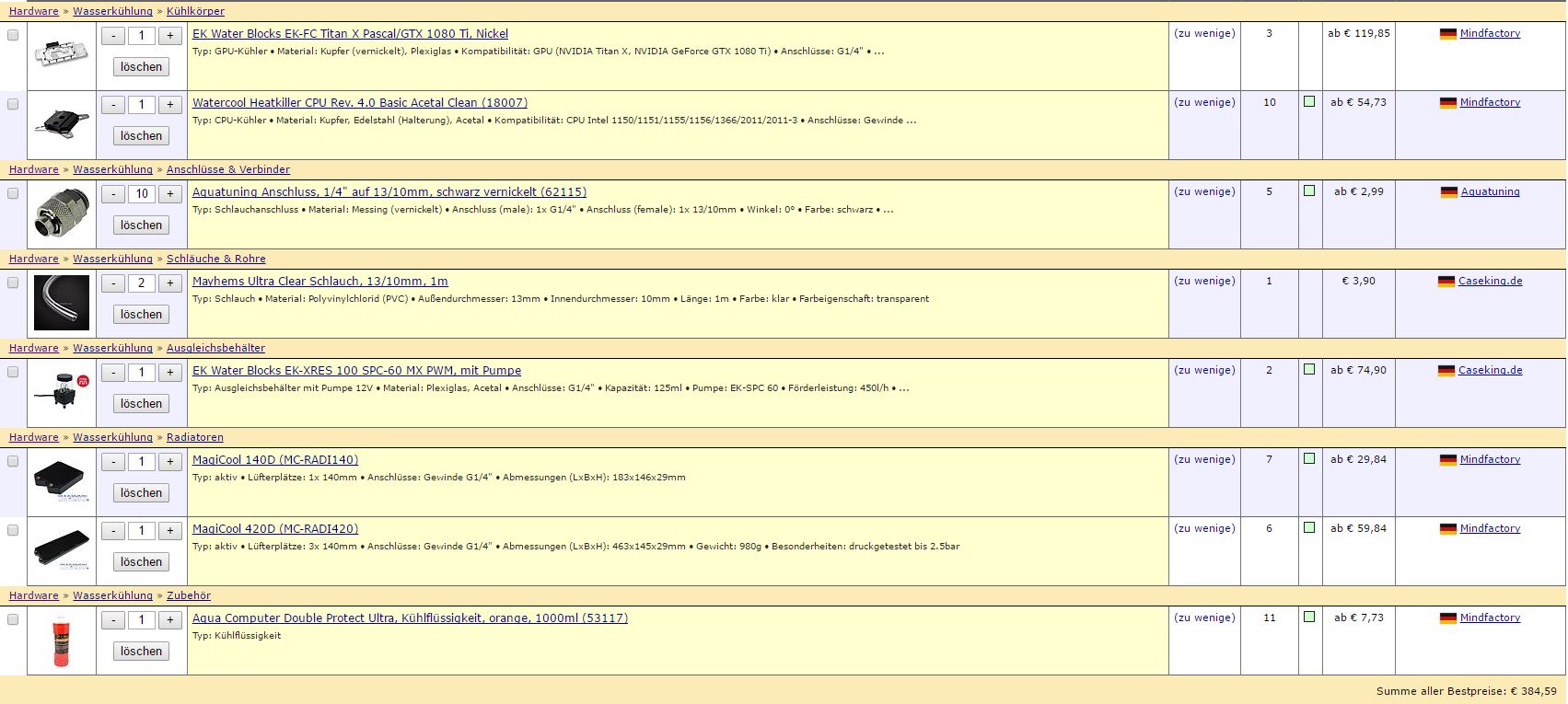Increase quantity of Heatkiller CPU cooler
Viewport: 1568px width, 704px height.
point(169,105)
